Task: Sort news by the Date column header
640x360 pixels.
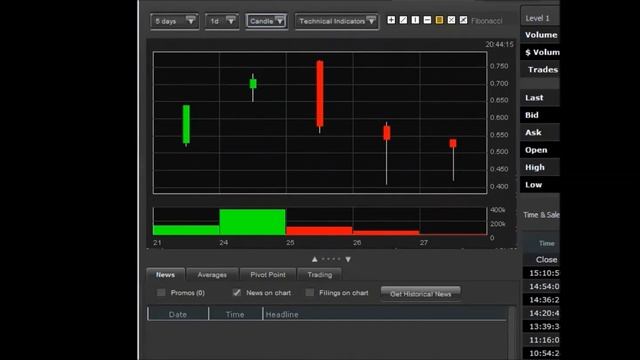Action: pos(178,314)
